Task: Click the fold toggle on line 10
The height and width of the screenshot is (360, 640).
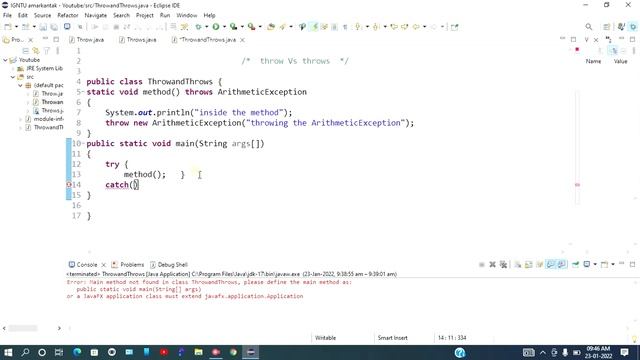Action: (x=83, y=144)
